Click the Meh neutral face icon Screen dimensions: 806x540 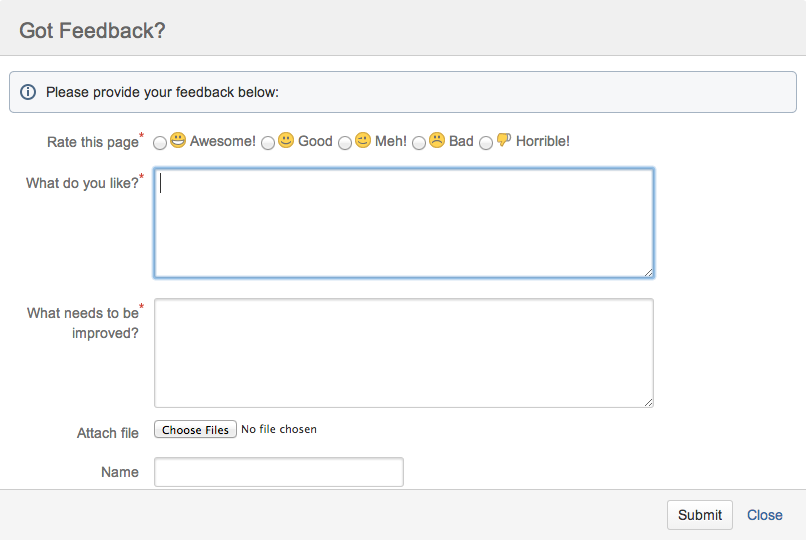pos(363,140)
